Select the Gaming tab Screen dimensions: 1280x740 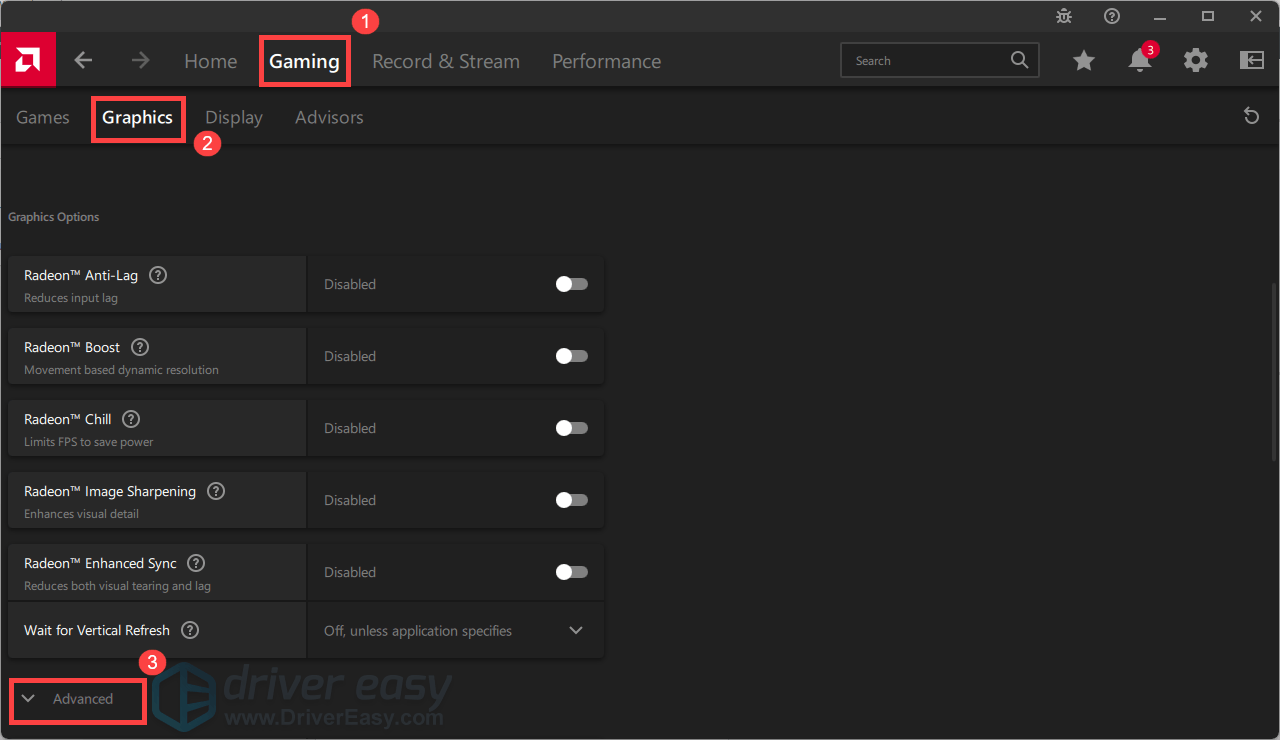point(304,61)
